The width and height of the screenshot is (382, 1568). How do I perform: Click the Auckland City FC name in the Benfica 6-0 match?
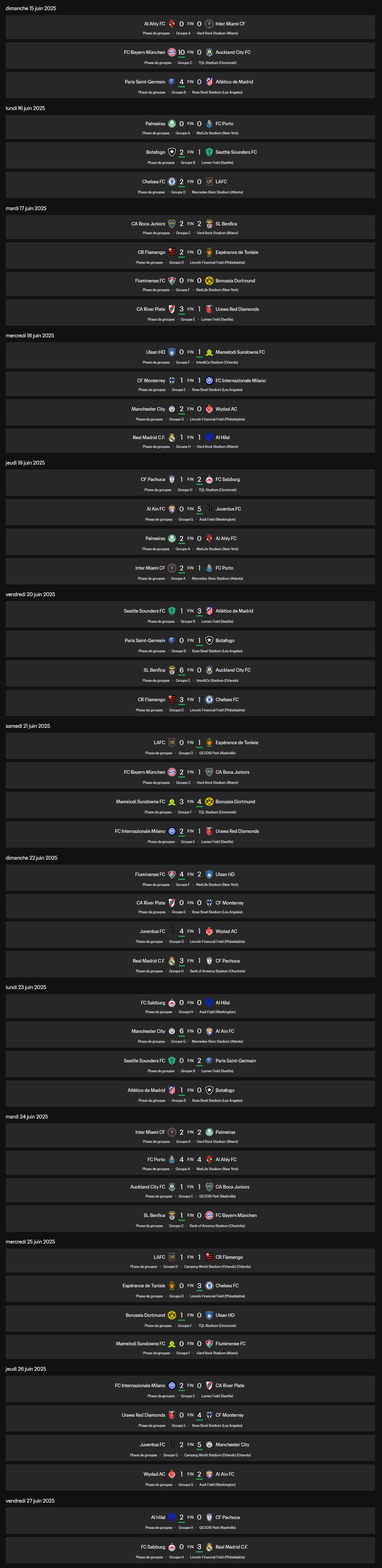pyautogui.click(x=233, y=670)
